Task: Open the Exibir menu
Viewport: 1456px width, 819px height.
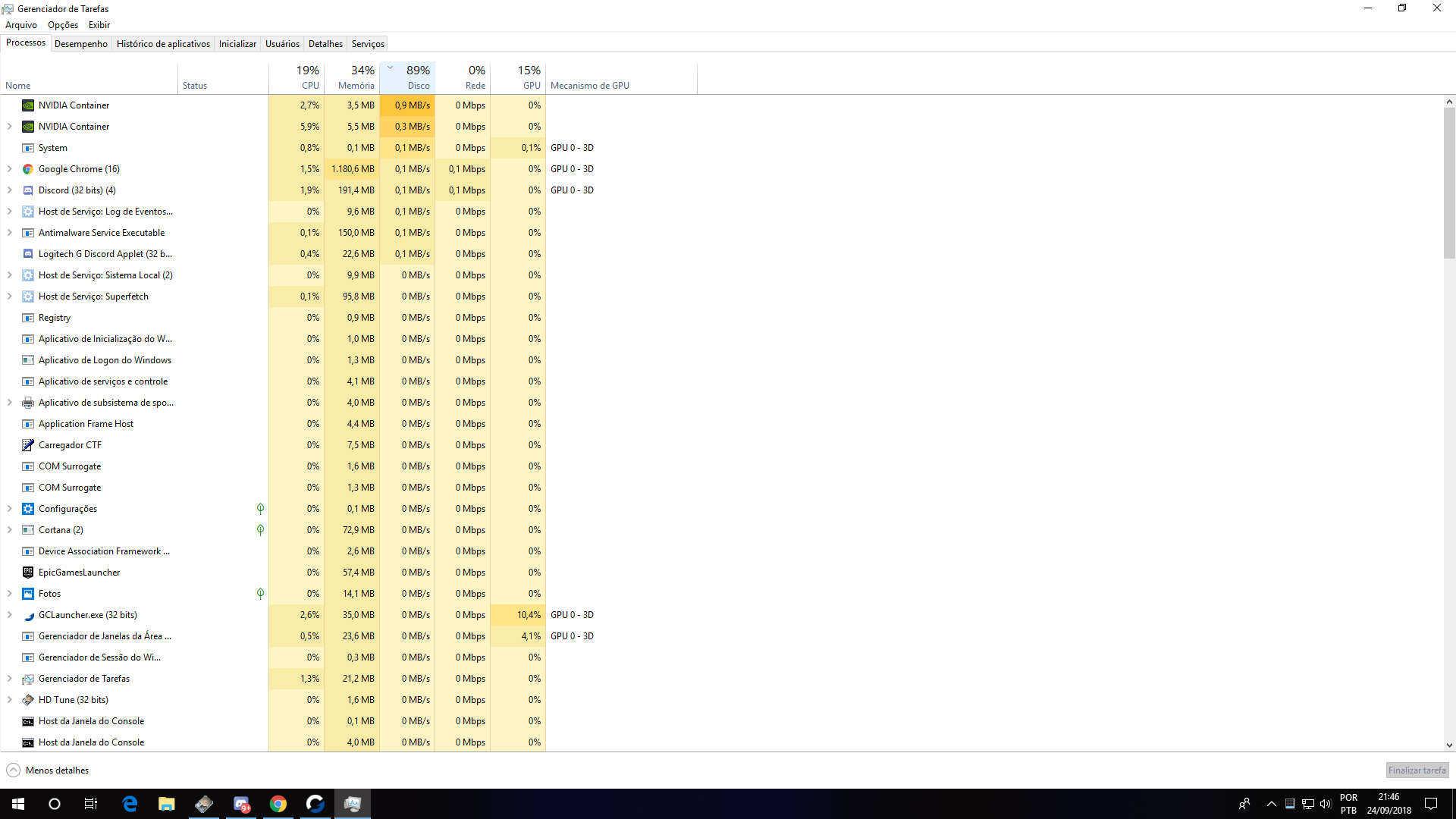Action: [99, 25]
